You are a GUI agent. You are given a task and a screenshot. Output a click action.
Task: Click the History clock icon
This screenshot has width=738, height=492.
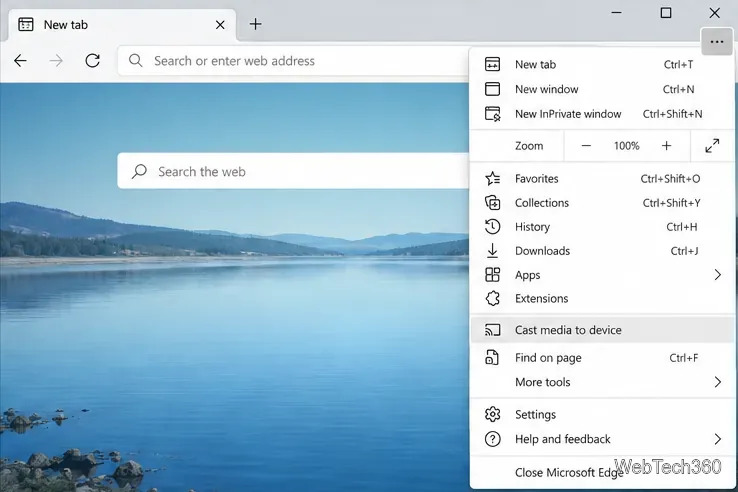click(x=492, y=227)
